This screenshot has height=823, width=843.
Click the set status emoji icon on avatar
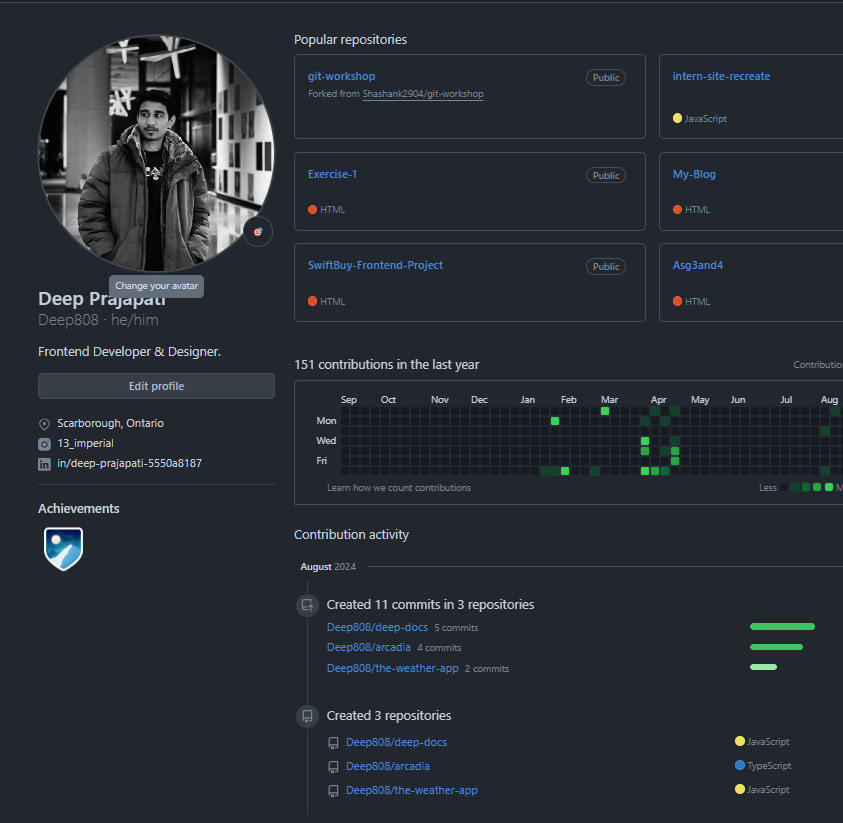(x=258, y=232)
